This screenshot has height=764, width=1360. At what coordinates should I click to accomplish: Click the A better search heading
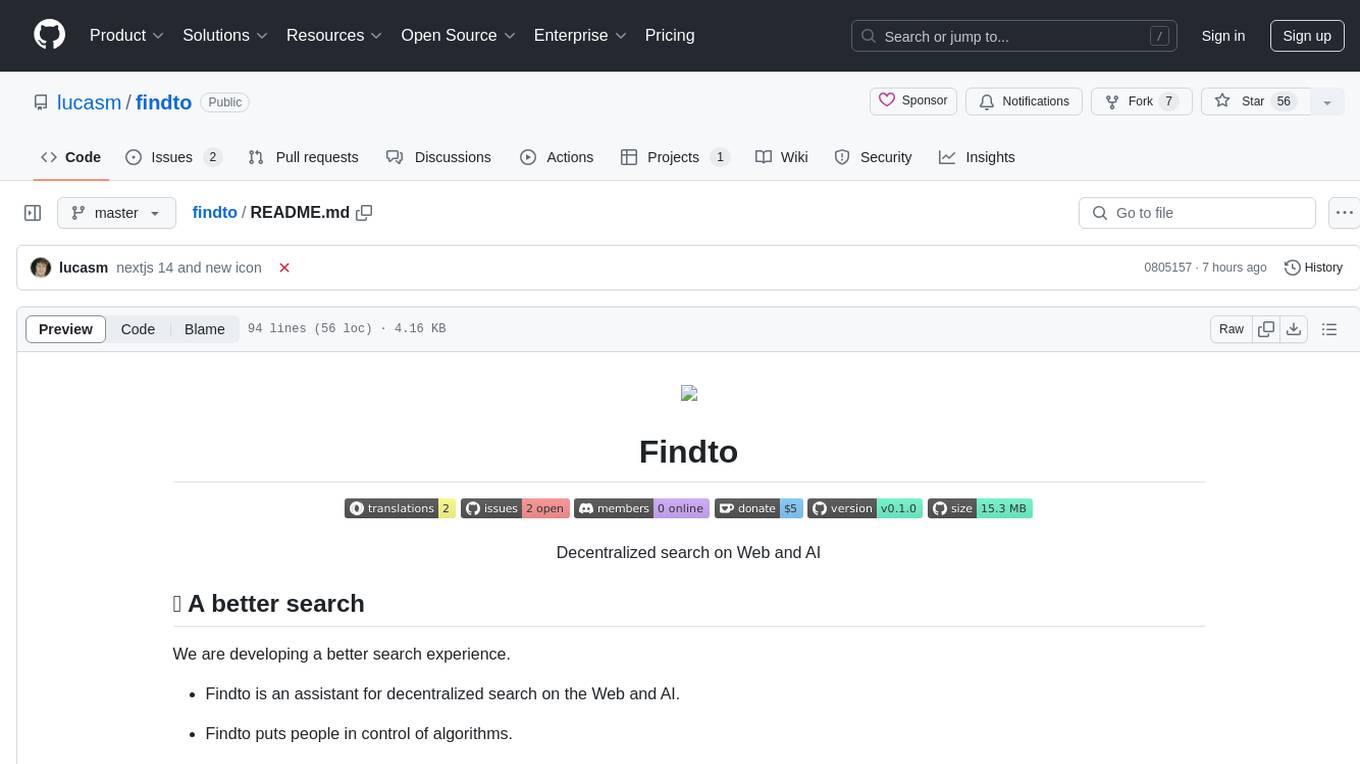[x=269, y=604]
